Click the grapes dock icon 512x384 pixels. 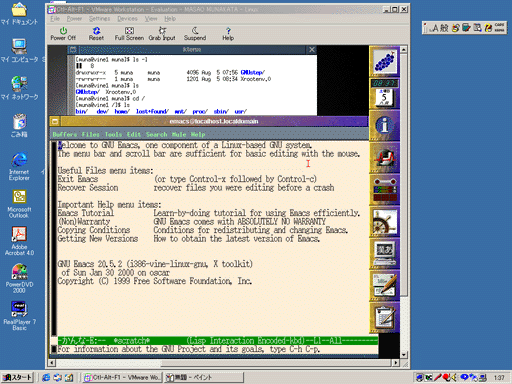click(x=384, y=62)
